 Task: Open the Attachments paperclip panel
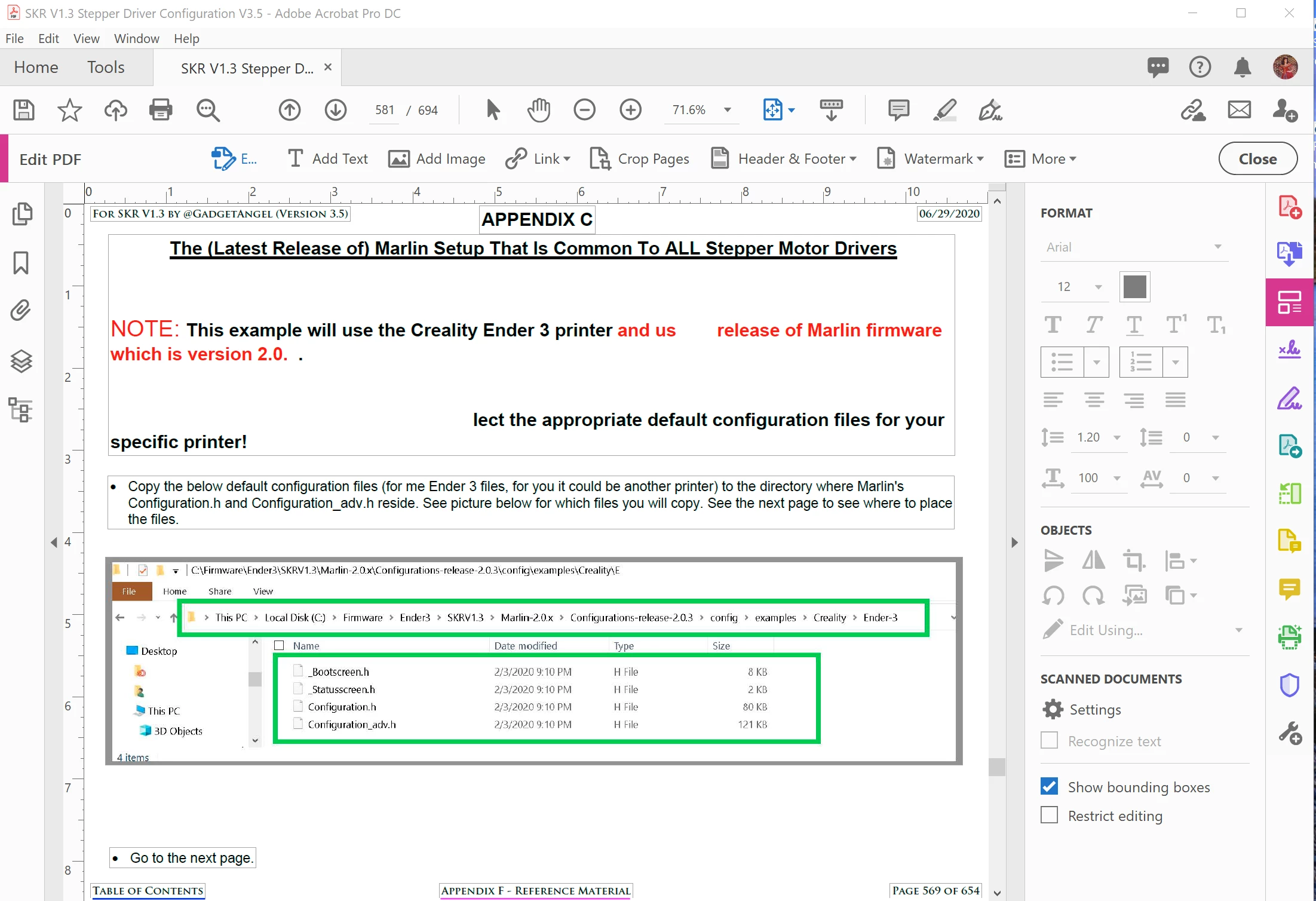[22, 311]
